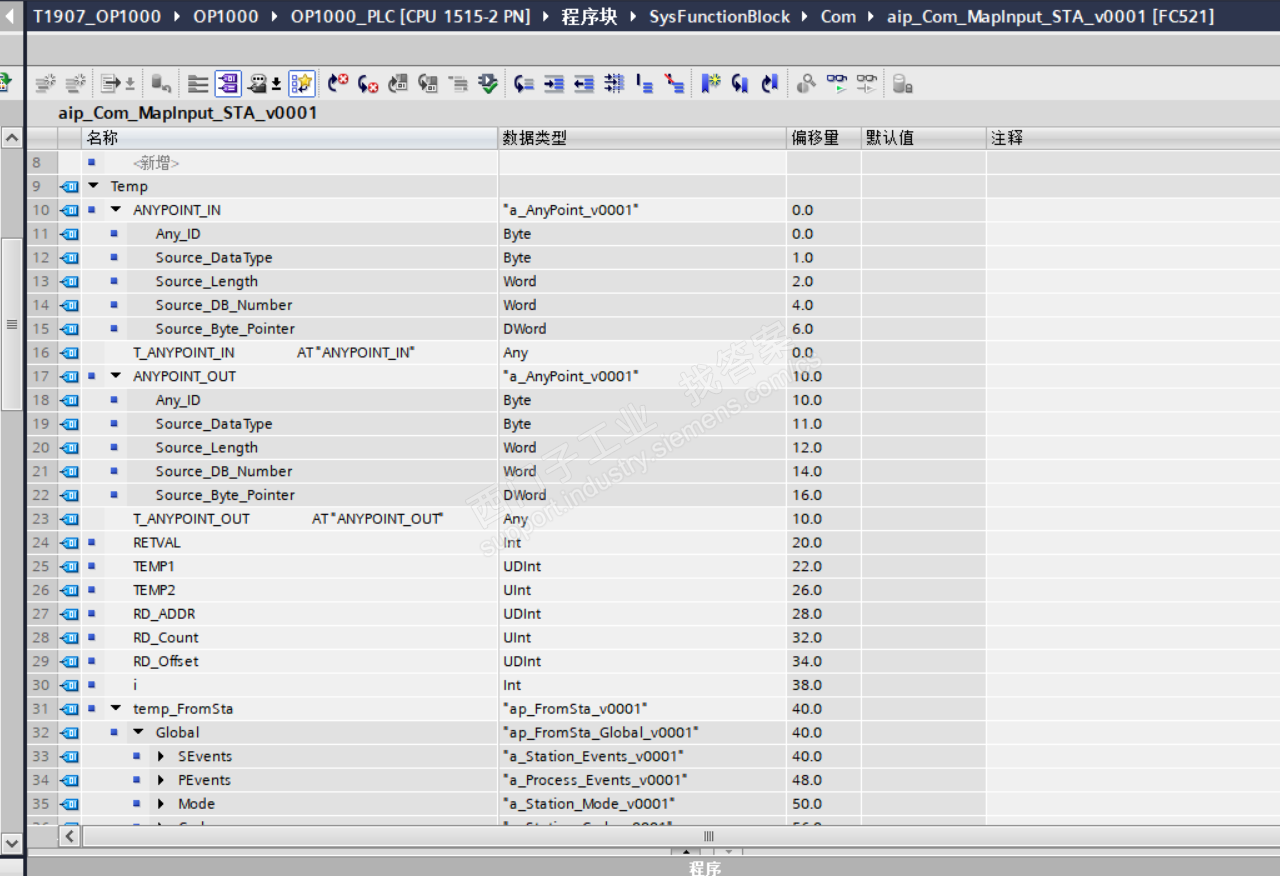Click the 默认值 column header
The image size is (1280, 876).
coord(924,138)
